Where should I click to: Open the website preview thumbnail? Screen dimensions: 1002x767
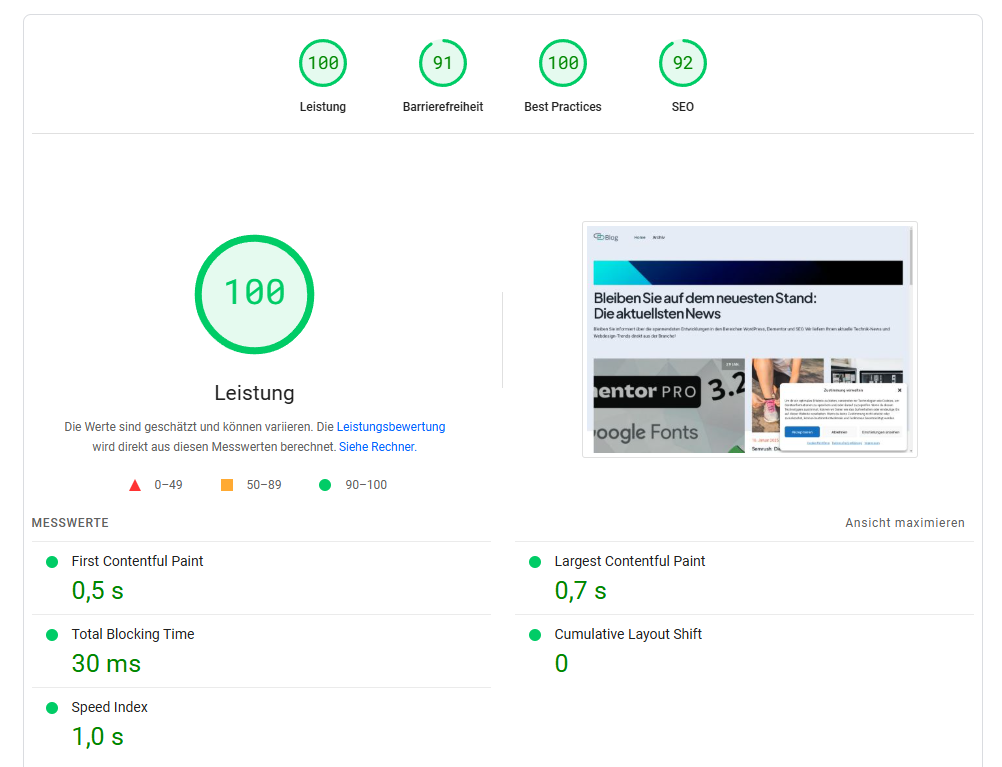point(749,339)
